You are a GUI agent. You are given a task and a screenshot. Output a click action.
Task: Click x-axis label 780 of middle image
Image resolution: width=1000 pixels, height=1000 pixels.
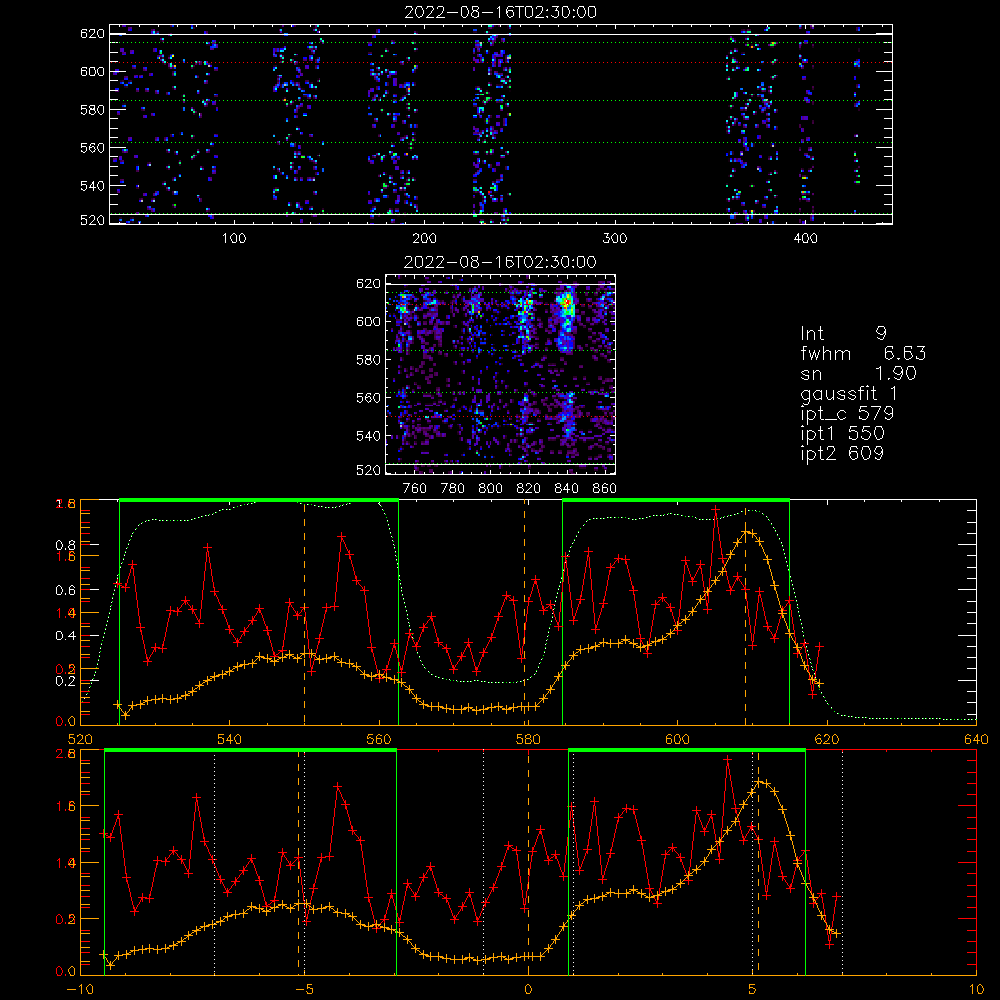(x=453, y=489)
